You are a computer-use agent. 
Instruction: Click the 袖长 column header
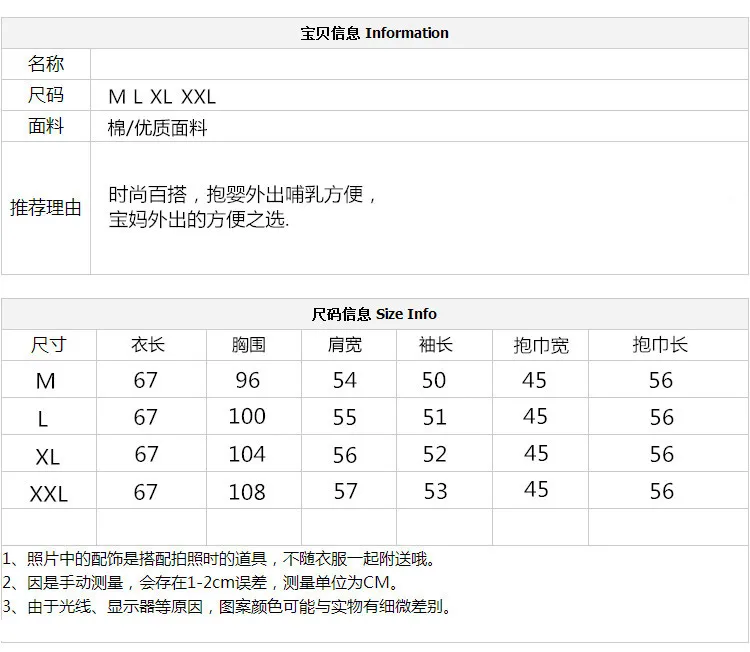[x=436, y=344]
